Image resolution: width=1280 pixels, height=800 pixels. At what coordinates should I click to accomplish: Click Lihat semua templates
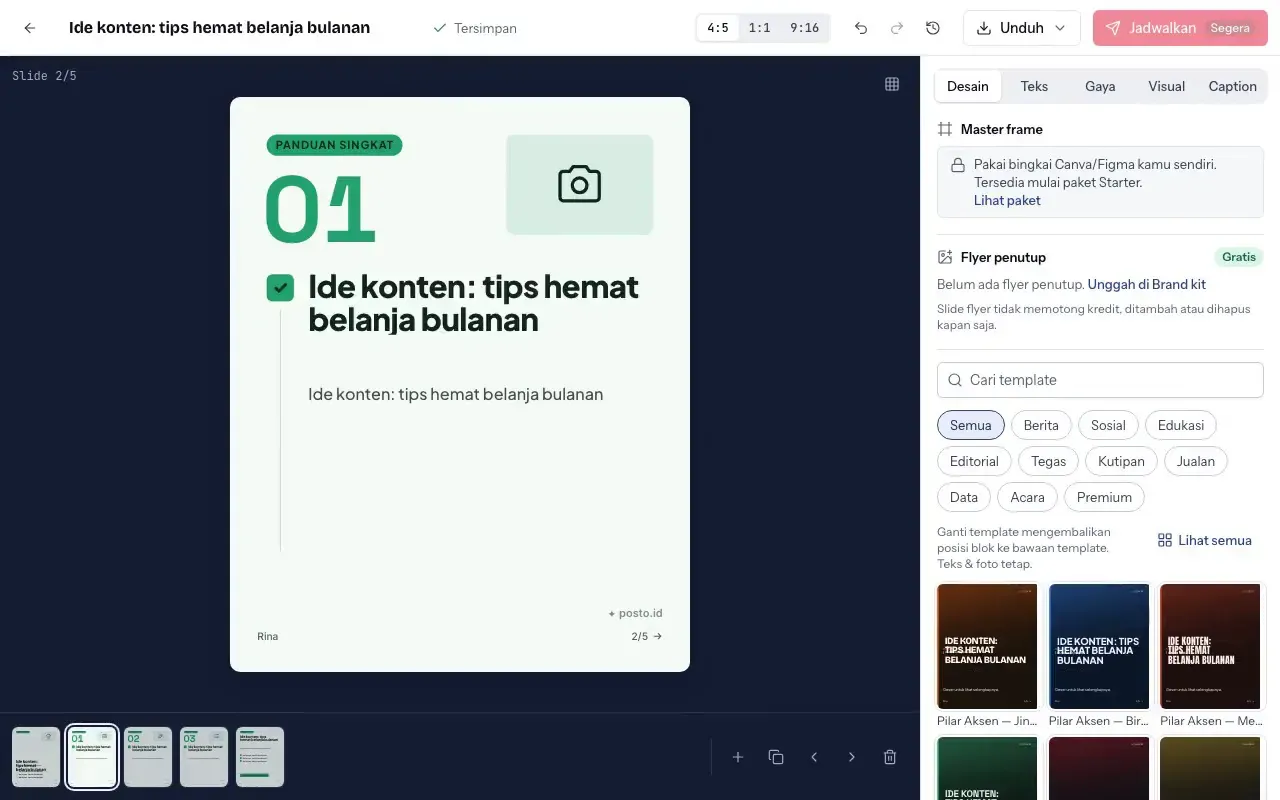tap(1205, 540)
